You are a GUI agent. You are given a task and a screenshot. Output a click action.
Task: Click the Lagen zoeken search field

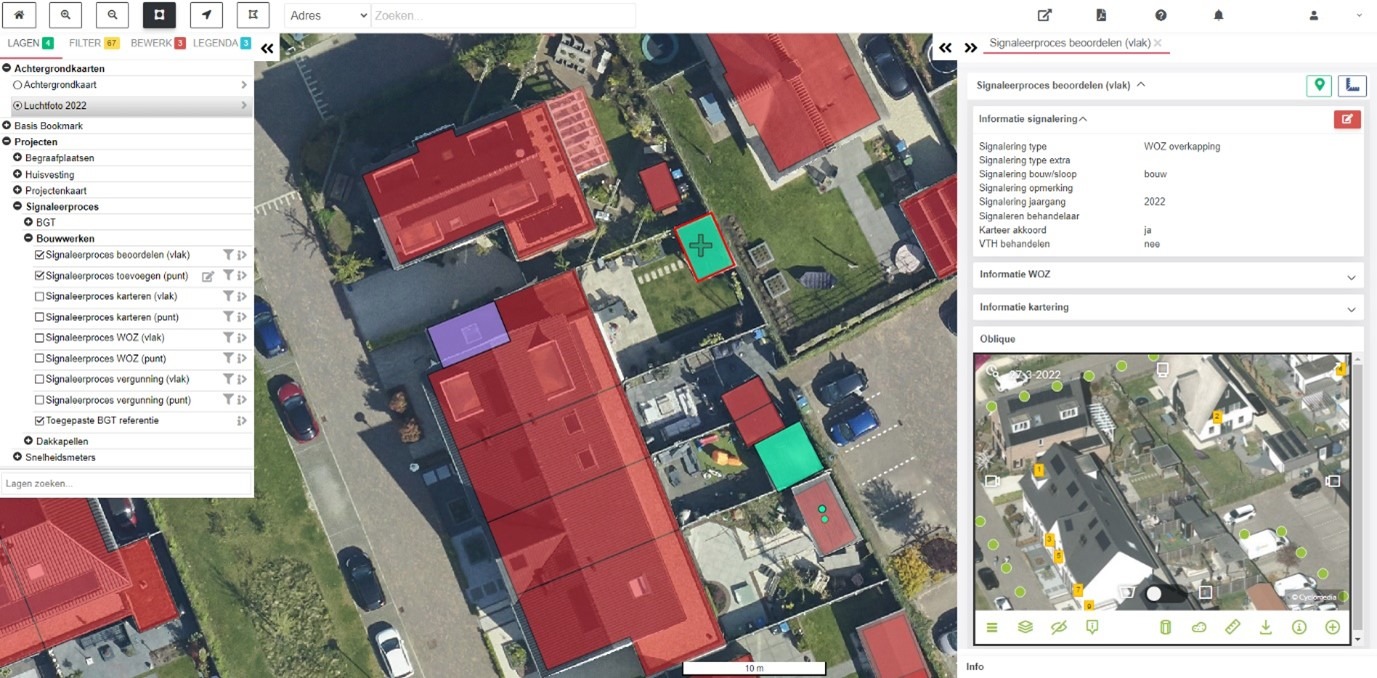point(126,484)
